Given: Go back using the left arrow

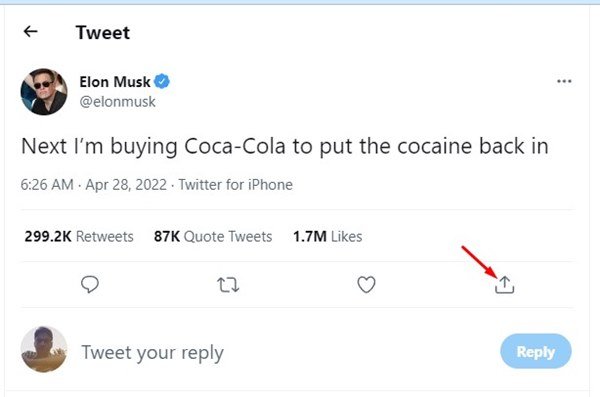Looking at the screenshot, I should click(x=30, y=31).
